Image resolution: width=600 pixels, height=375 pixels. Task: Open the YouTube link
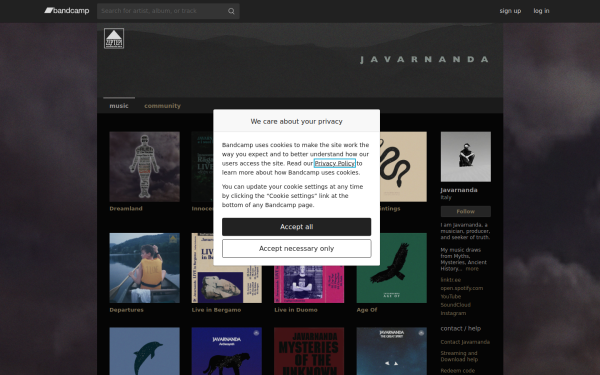pyautogui.click(x=451, y=297)
